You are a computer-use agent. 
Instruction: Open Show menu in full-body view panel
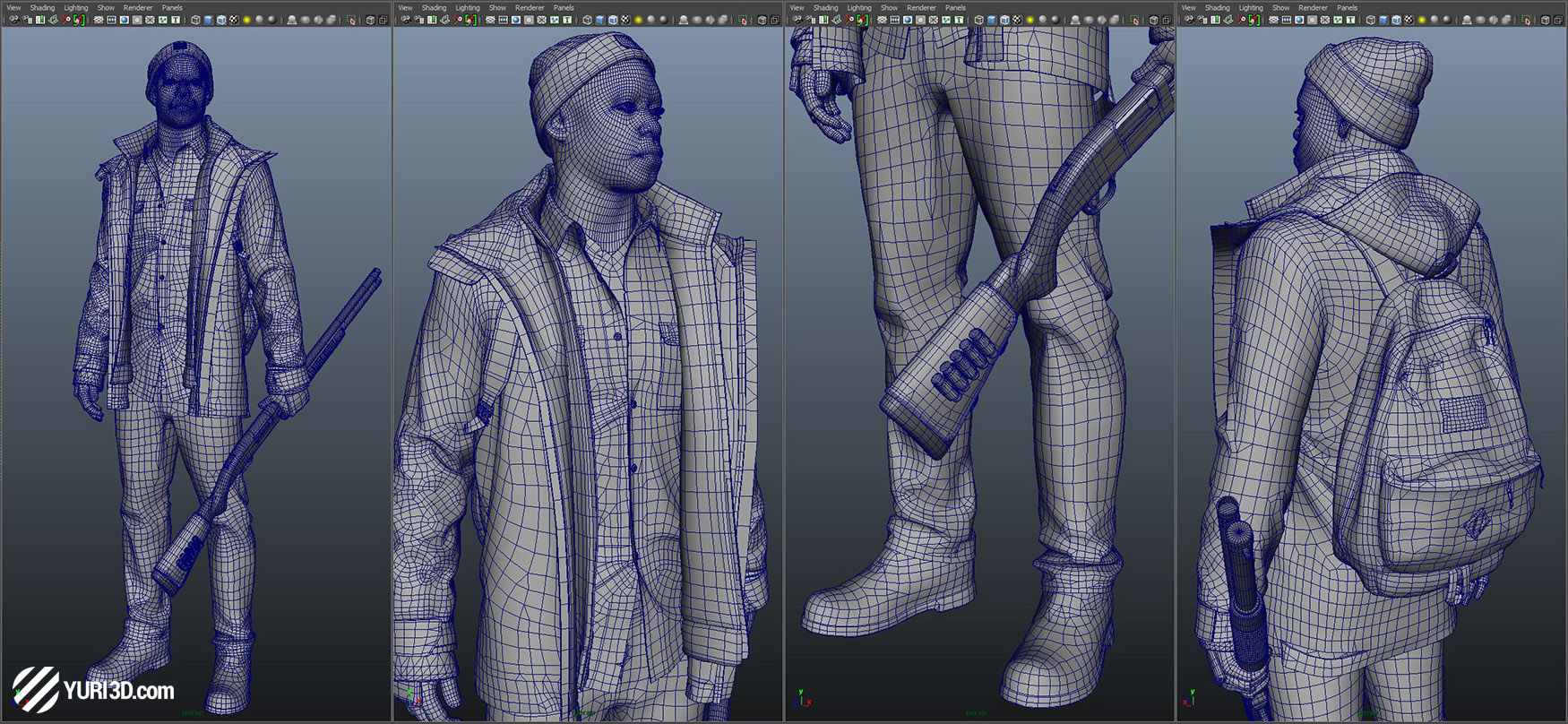106,8
